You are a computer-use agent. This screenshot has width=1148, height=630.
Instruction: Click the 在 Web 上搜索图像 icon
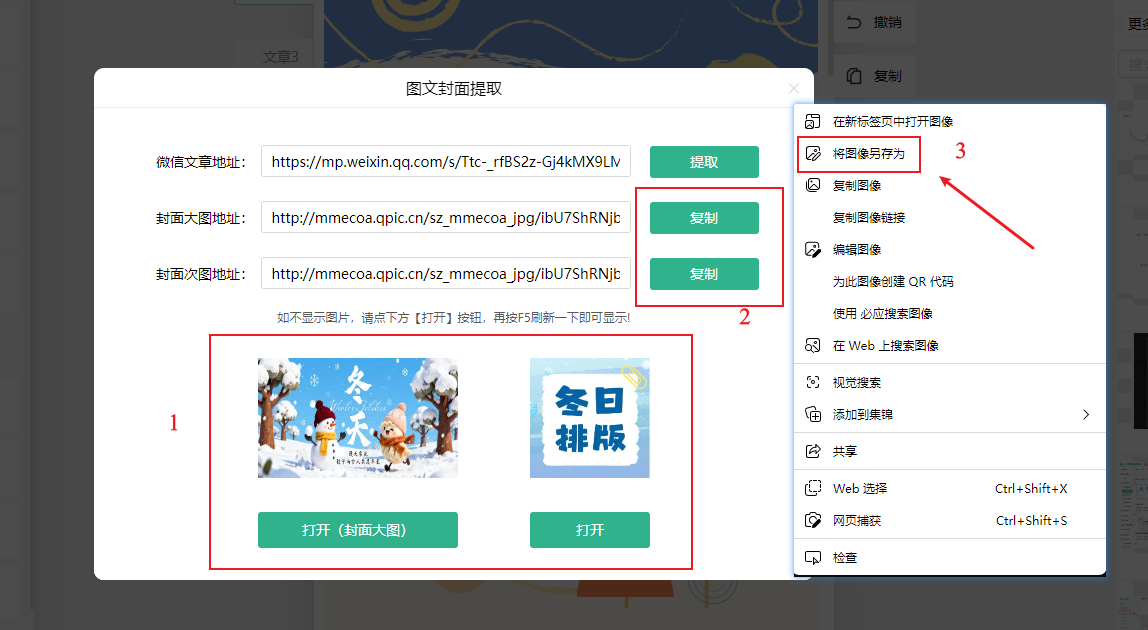(813, 345)
